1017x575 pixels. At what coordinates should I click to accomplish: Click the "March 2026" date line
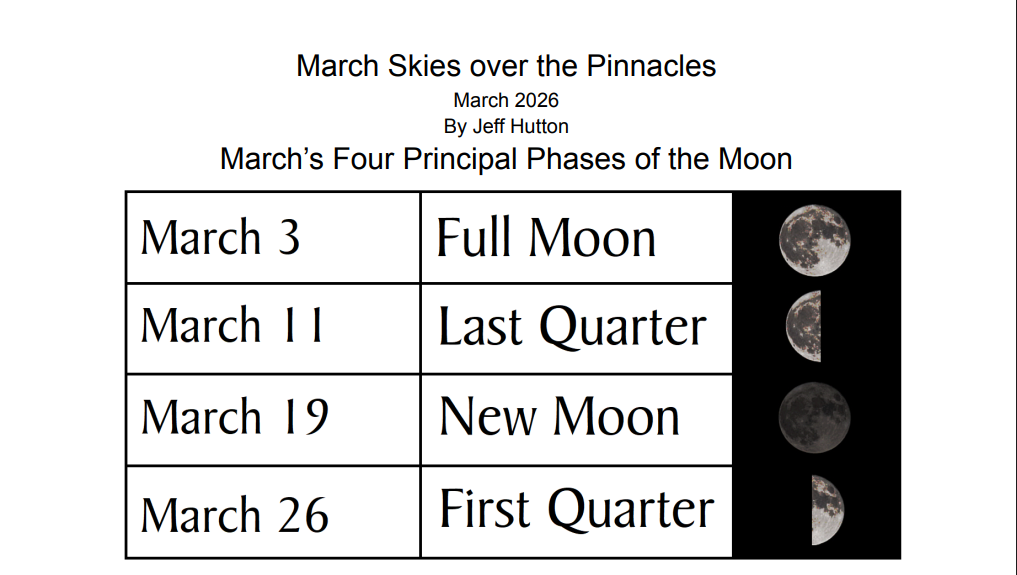[x=506, y=100]
